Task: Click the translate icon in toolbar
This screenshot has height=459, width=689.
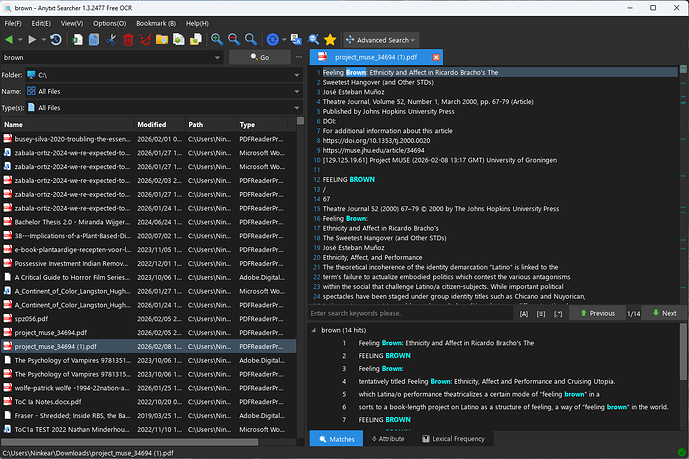Action: point(297,40)
